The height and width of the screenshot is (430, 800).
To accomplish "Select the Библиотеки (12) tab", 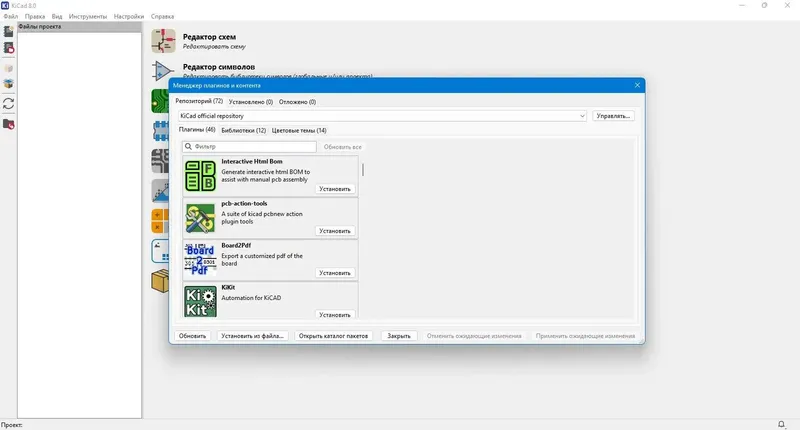I will [x=243, y=131].
